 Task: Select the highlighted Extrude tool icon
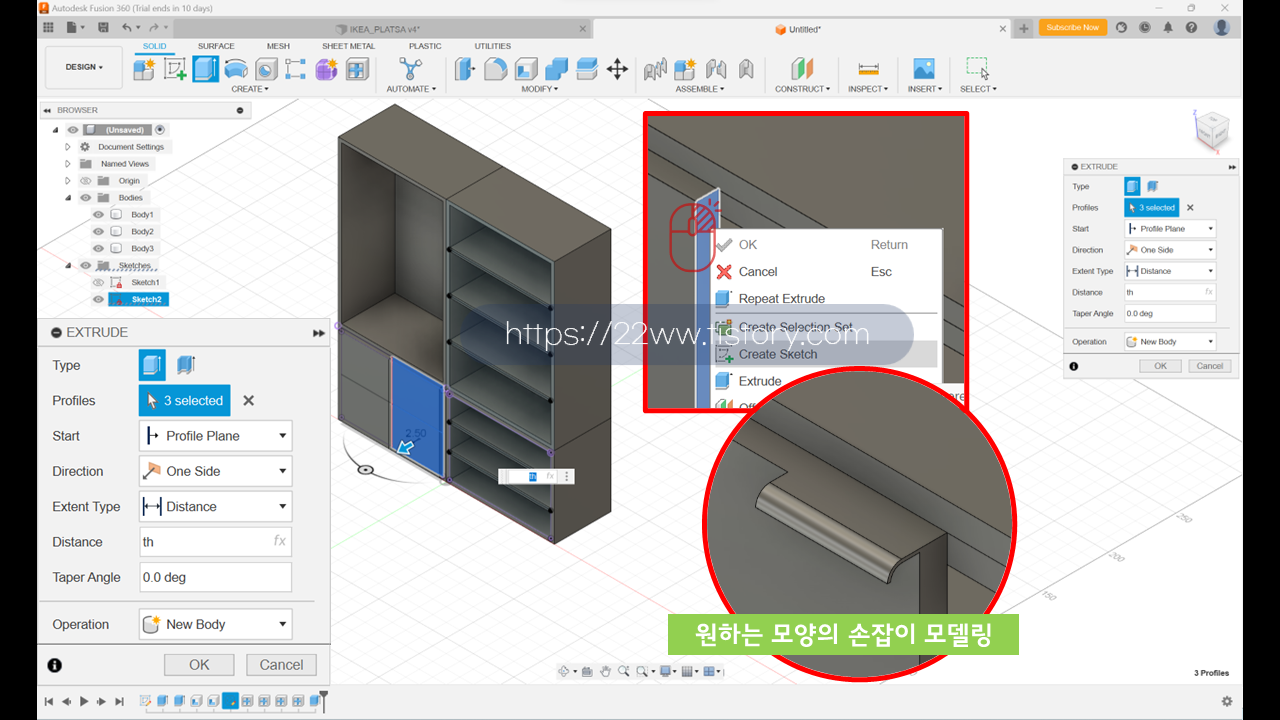(x=205, y=69)
